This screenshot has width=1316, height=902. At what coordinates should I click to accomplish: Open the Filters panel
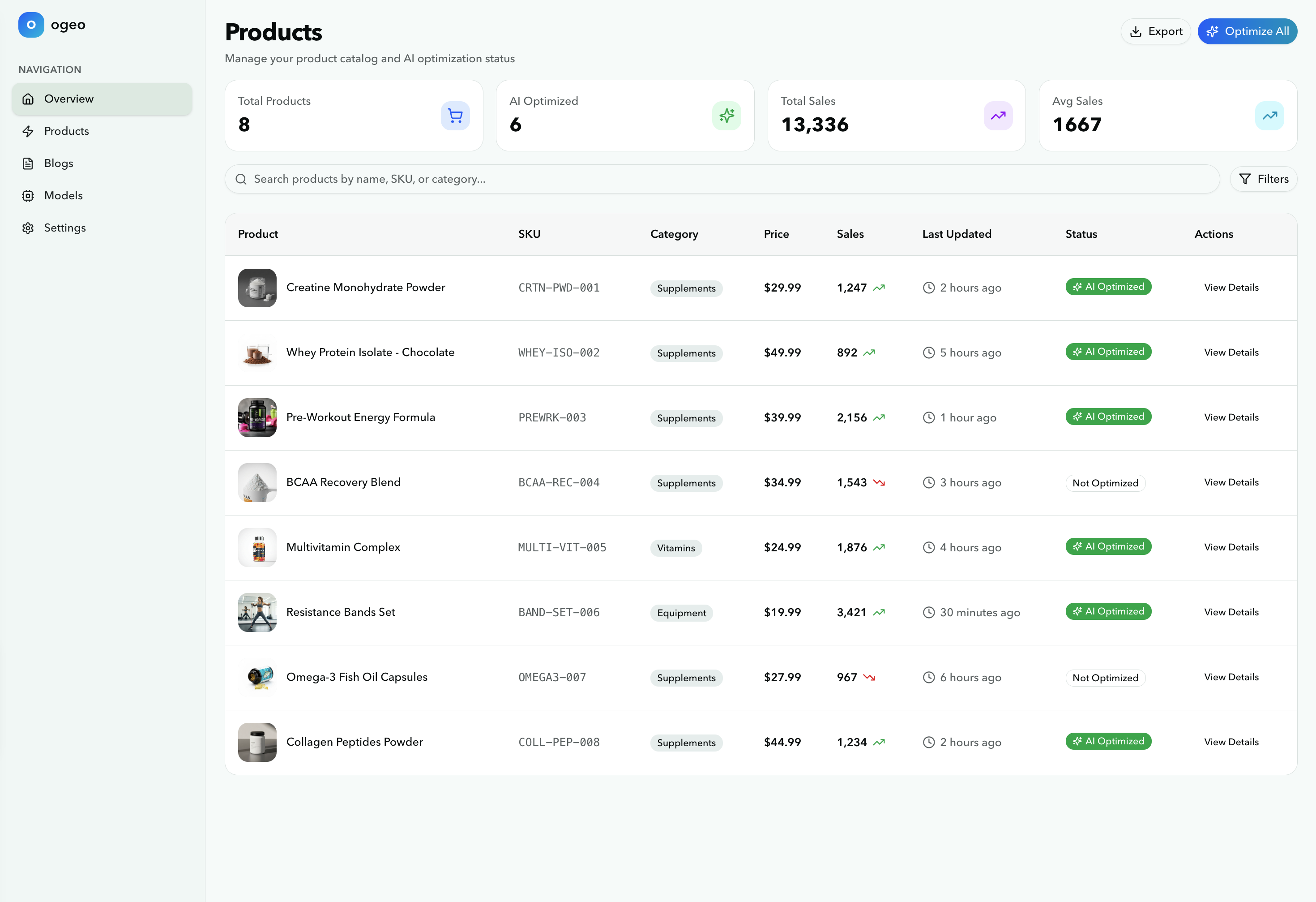tap(1264, 179)
